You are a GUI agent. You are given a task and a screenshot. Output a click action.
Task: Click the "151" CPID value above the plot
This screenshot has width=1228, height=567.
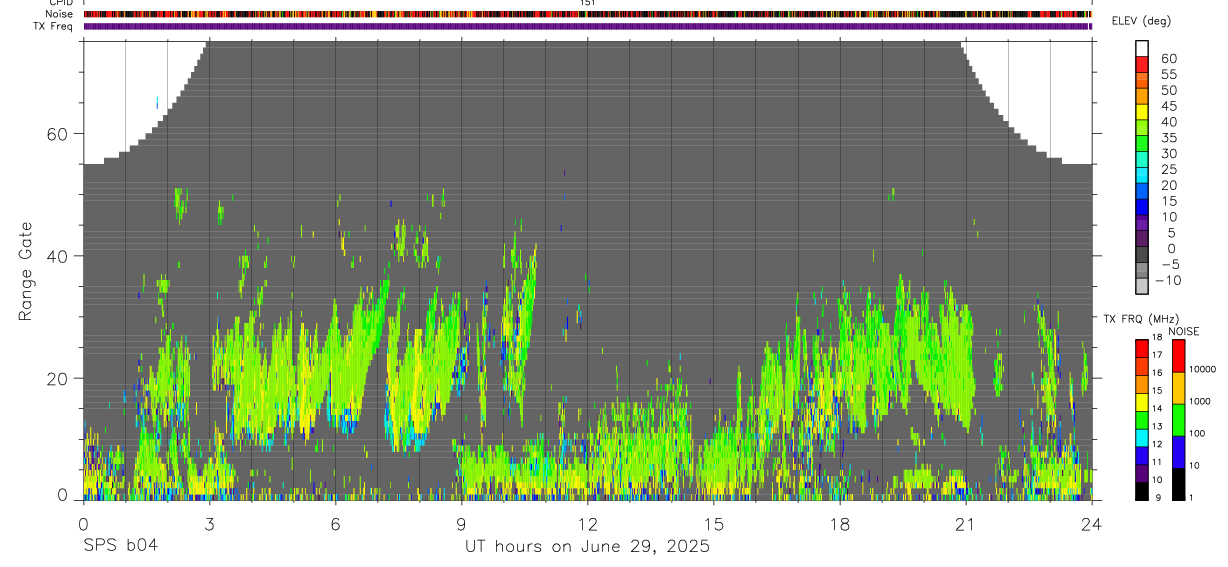588,3
